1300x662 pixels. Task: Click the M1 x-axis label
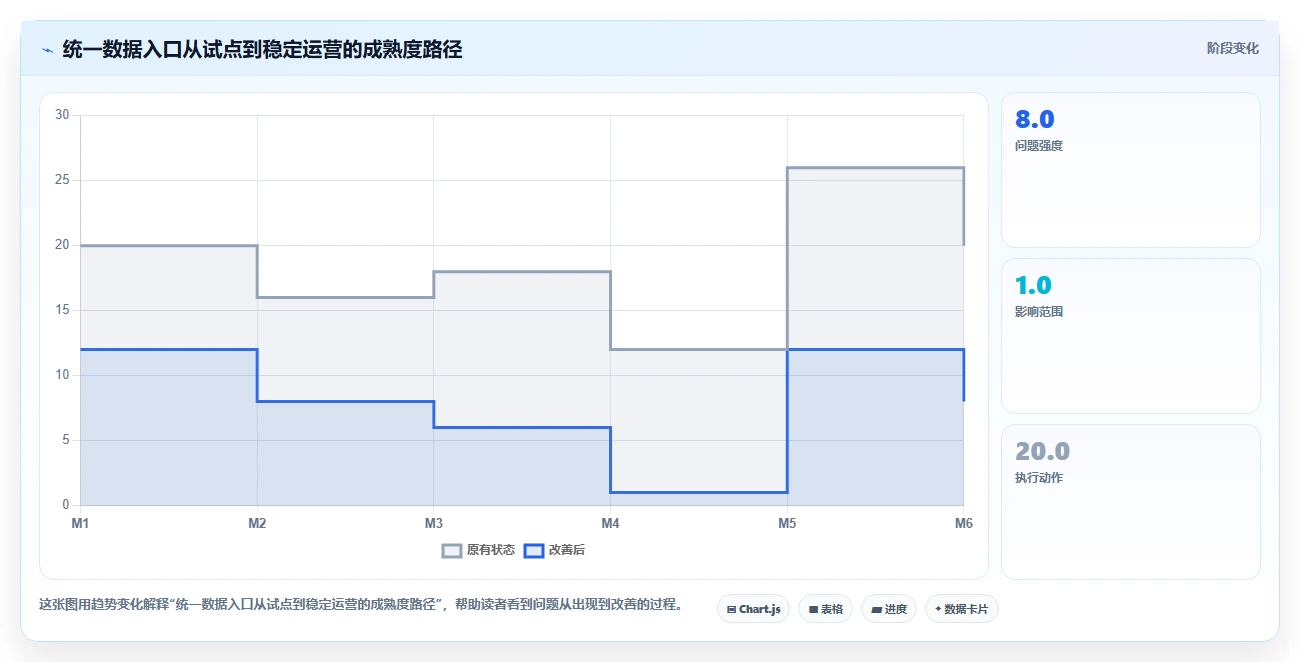pos(80,523)
